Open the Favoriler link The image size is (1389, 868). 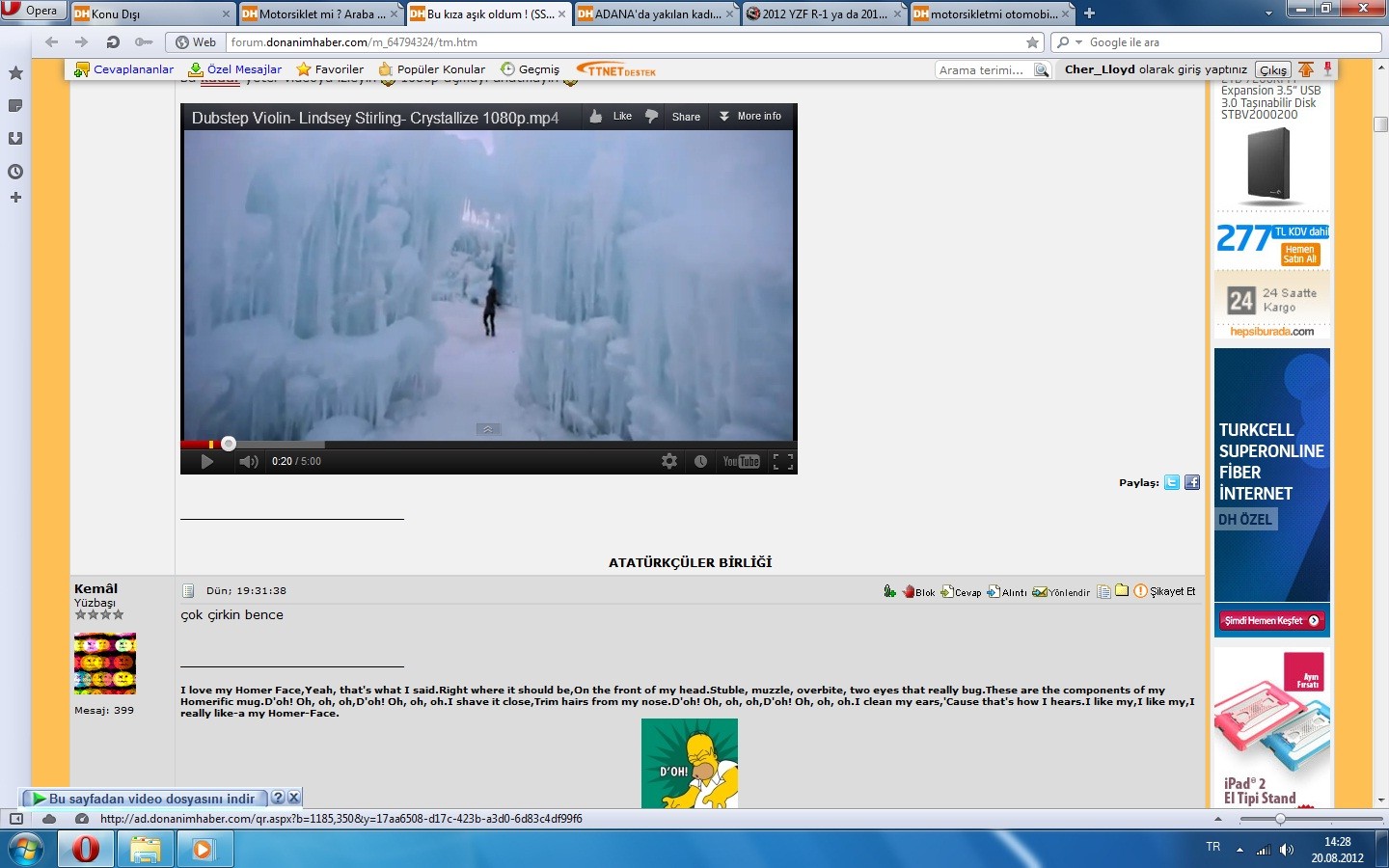[x=330, y=69]
